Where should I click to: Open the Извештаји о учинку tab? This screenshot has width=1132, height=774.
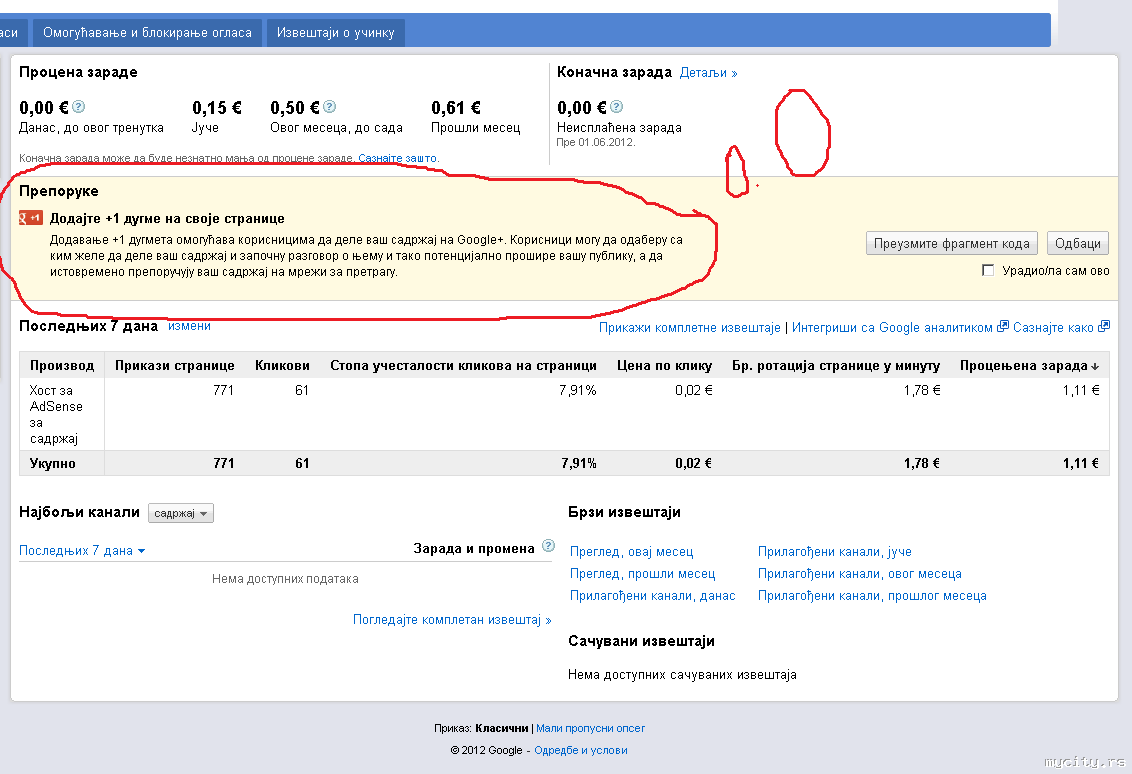click(336, 32)
